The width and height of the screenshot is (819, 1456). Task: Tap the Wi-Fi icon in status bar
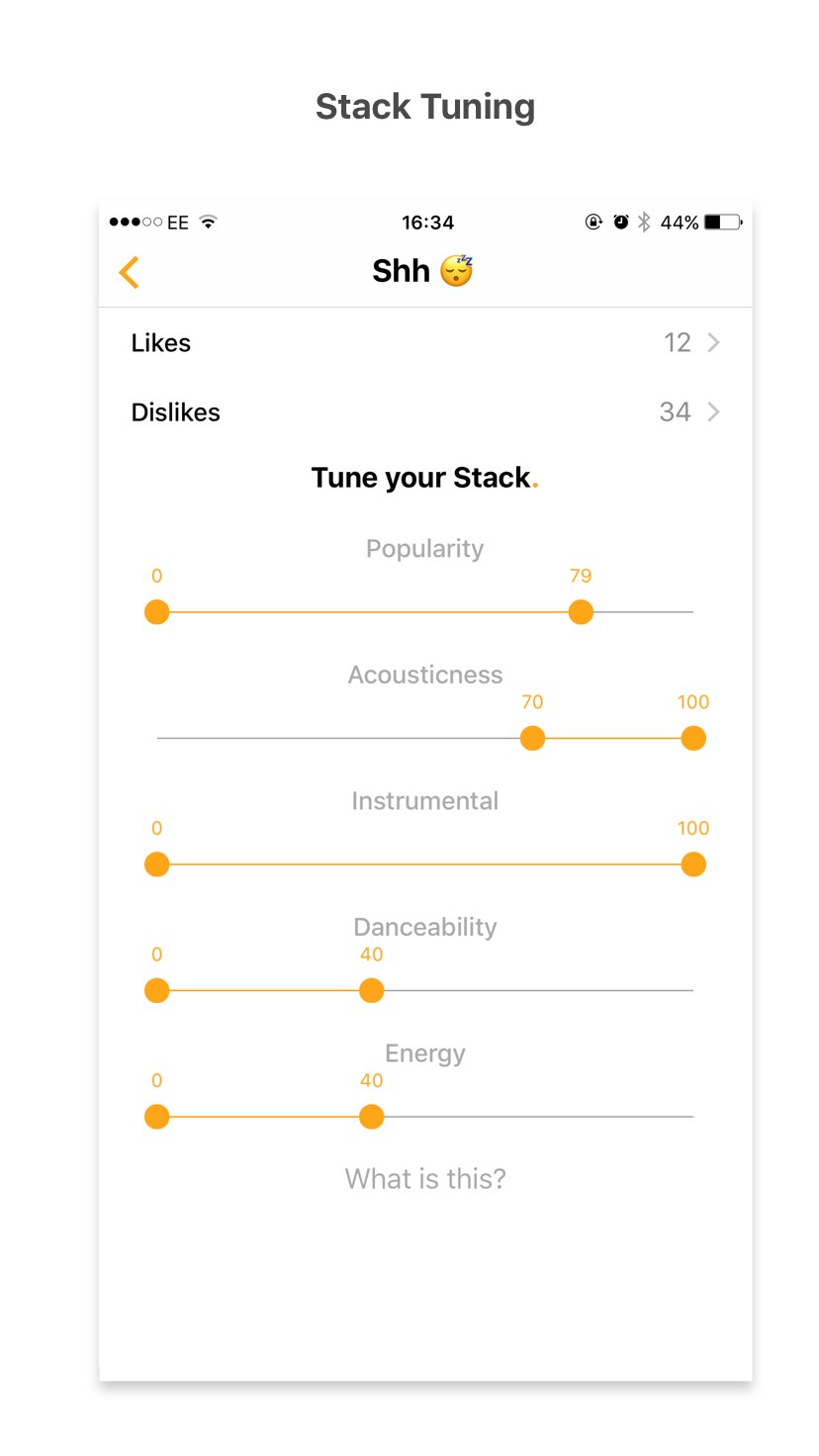click(x=209, y=222)
